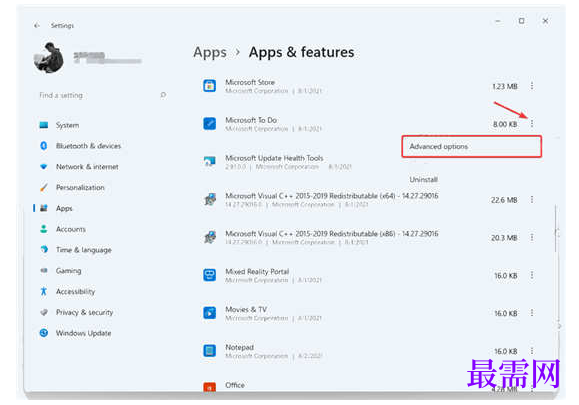This screenshot has height=405, width=579.
Task: Select the Gaming controller icon
Action: coord(44,271)
